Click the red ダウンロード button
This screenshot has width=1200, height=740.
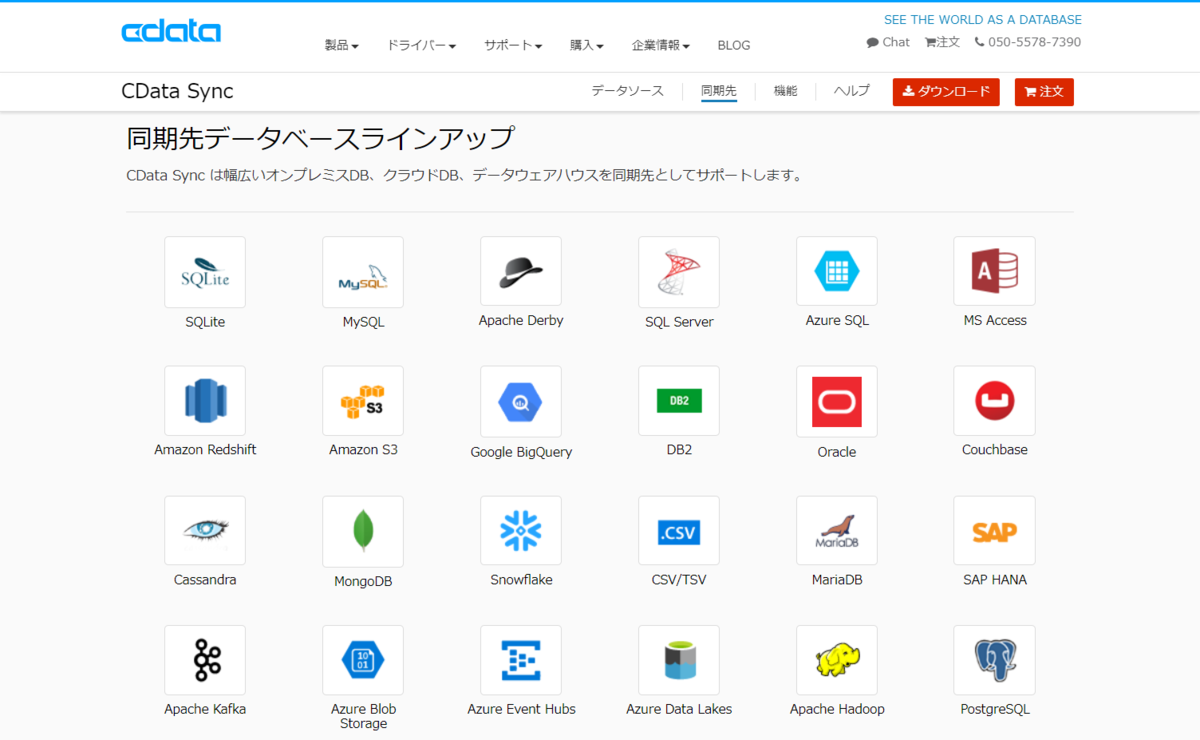tap(946, 92)
